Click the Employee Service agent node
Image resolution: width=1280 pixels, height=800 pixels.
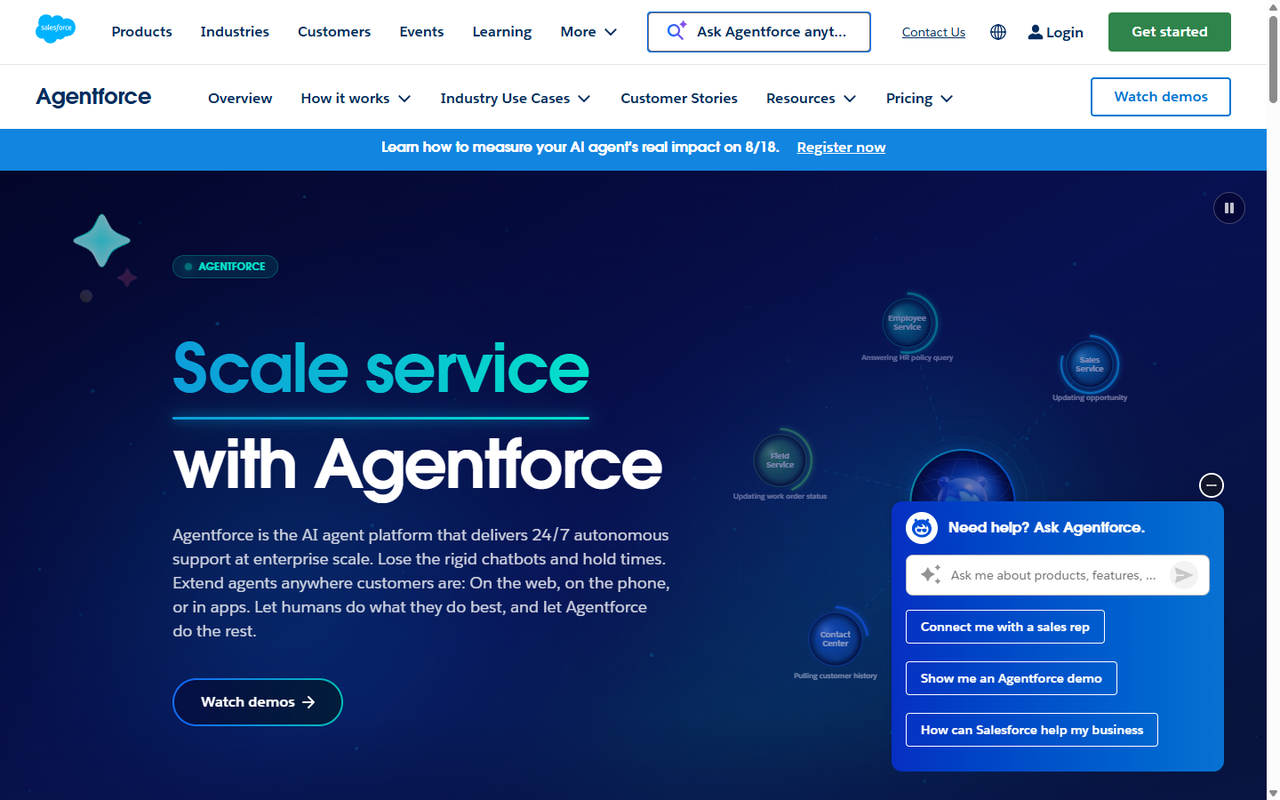(907, 323)
